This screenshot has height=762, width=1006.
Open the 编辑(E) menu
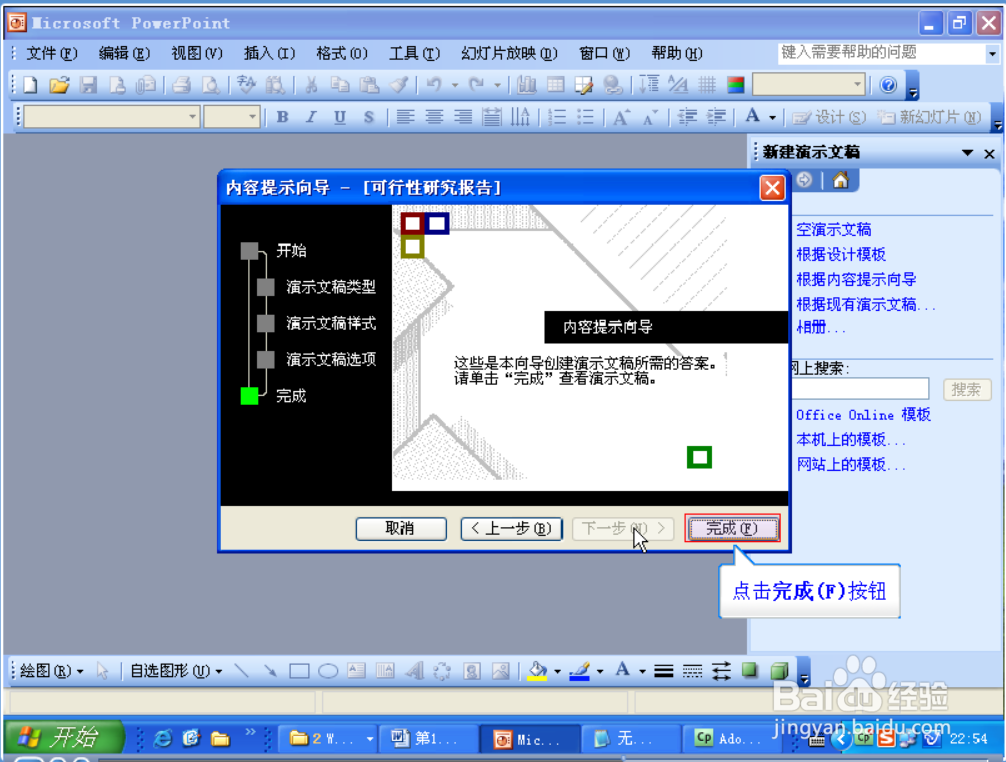(124, 53)
